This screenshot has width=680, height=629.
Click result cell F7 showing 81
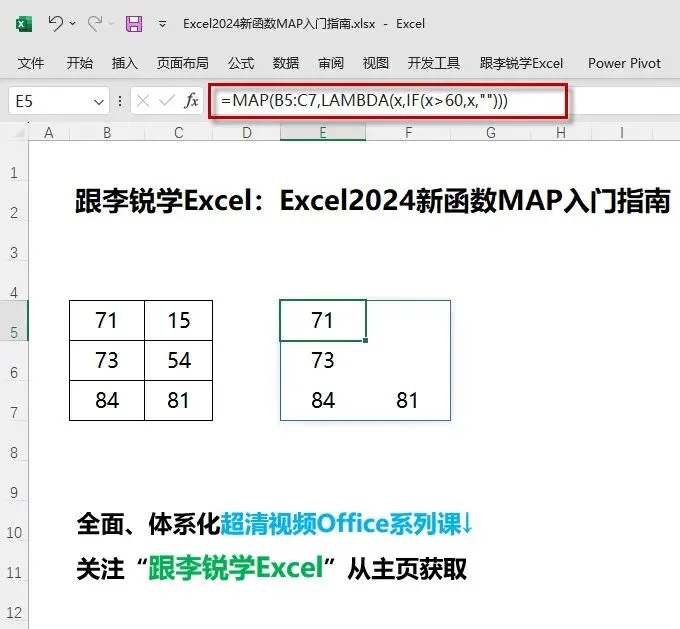[x=408, y=400]
